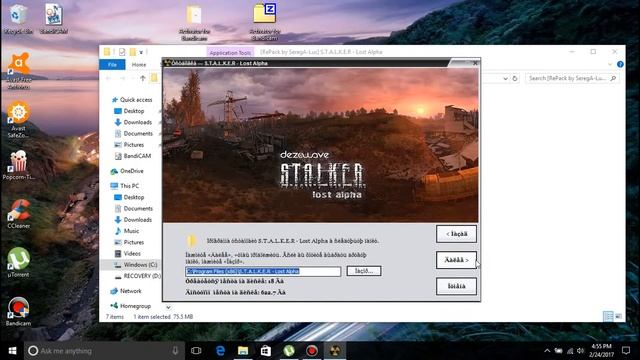The height and width of the screenshot is (360, 640).
Task: Click the browse button beside install path
Action: [x=364, y=271]
